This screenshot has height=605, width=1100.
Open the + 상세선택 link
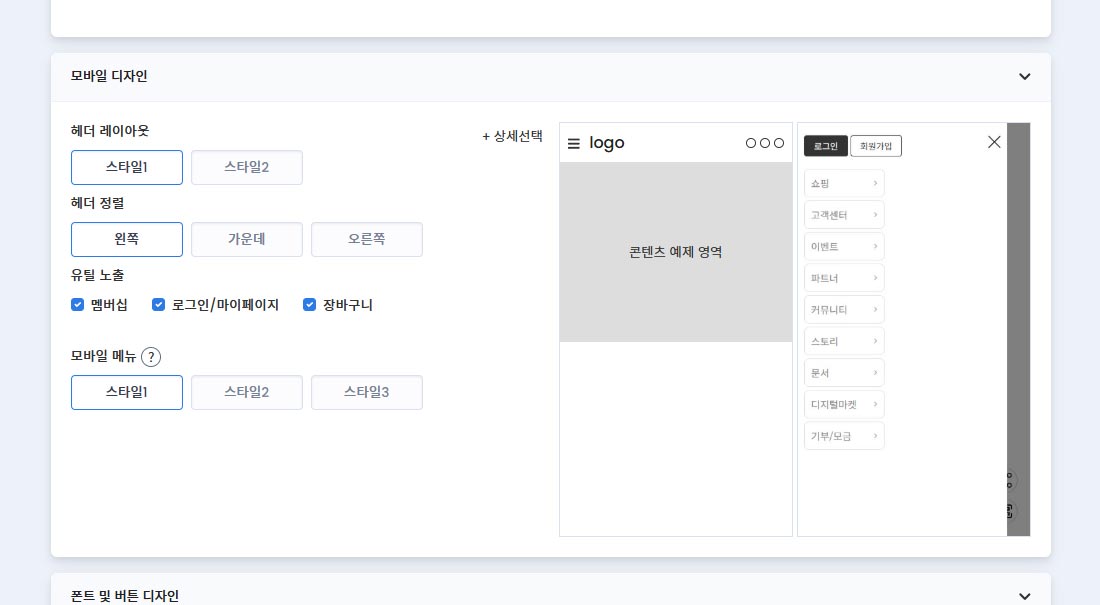(x=512, y=136)
